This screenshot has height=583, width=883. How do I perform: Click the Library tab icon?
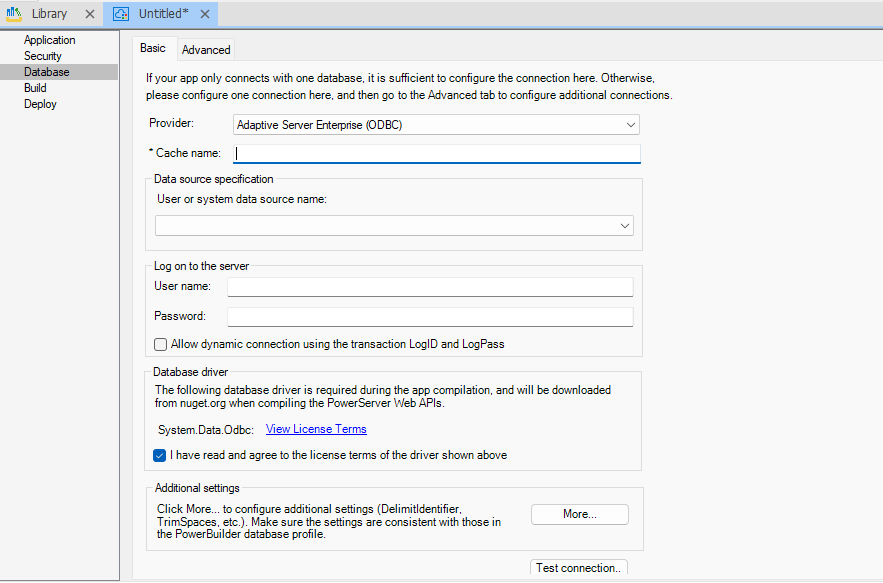pos(15,14)
